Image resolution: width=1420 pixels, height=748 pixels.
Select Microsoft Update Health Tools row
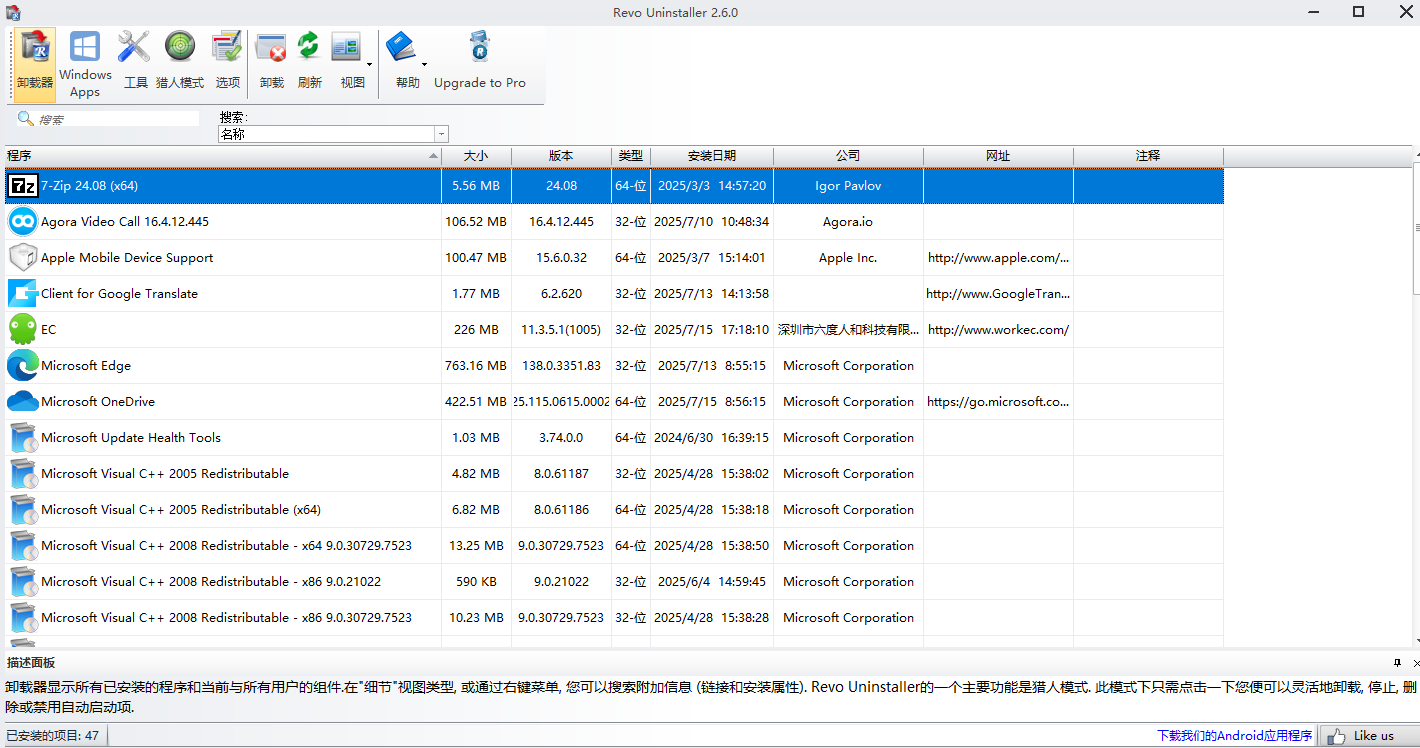[615, 438]
